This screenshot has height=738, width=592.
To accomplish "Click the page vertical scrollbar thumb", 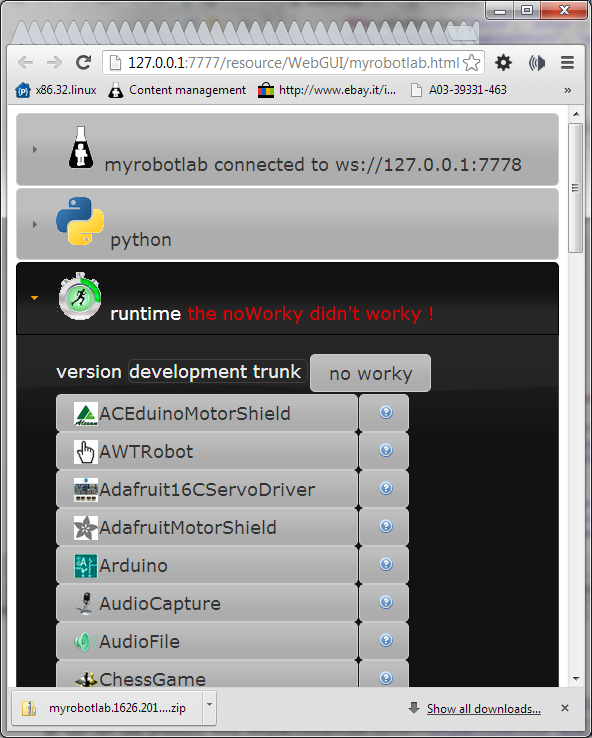I will [575, 188].
